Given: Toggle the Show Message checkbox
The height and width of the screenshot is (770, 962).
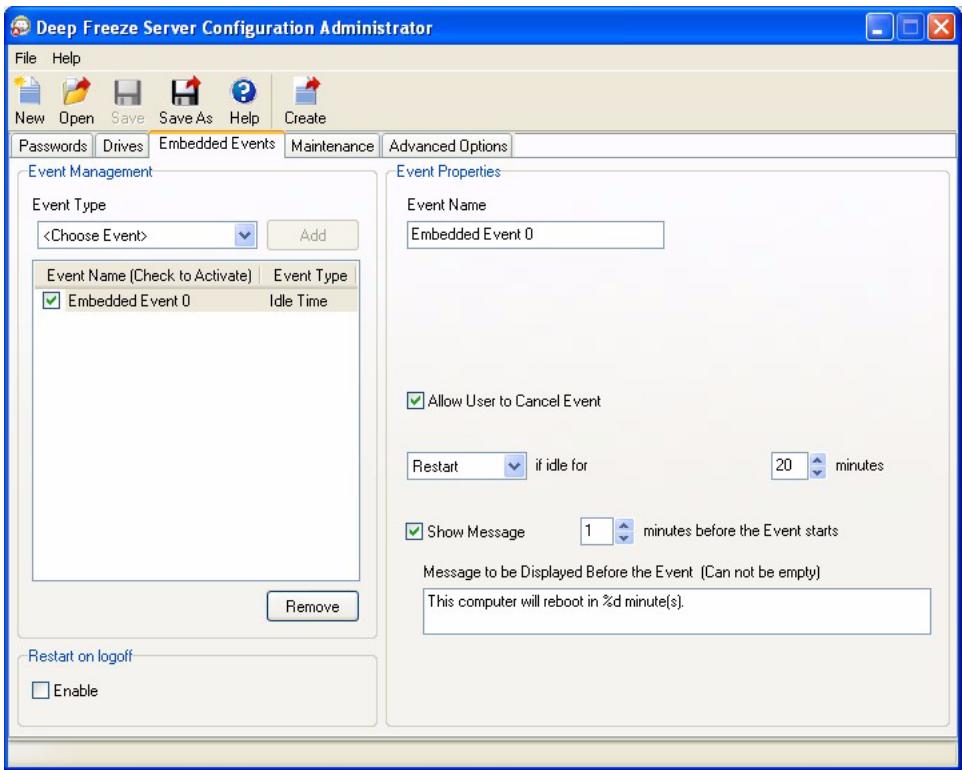Looking at the screenshot, I should [415, 531].
